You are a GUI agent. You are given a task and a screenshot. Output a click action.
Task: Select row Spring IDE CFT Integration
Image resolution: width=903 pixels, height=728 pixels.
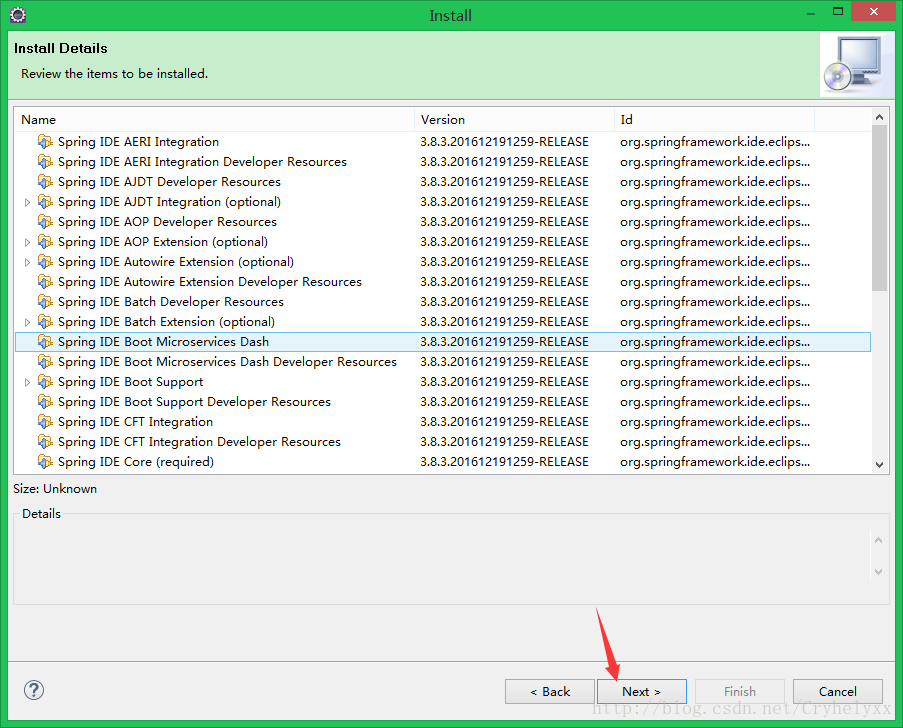pos(442,422)
